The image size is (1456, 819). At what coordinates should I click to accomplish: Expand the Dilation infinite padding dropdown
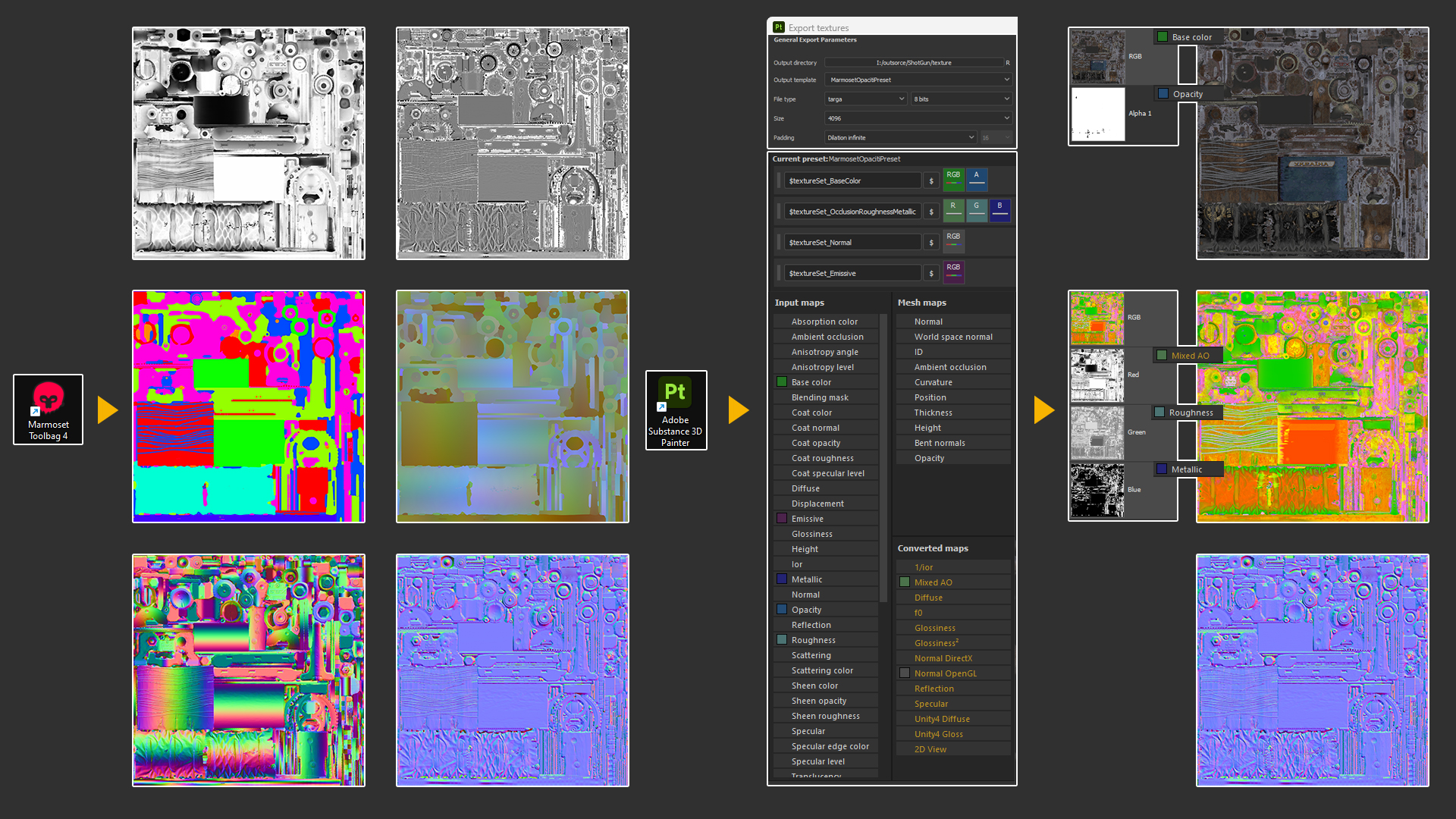[900, 138]
